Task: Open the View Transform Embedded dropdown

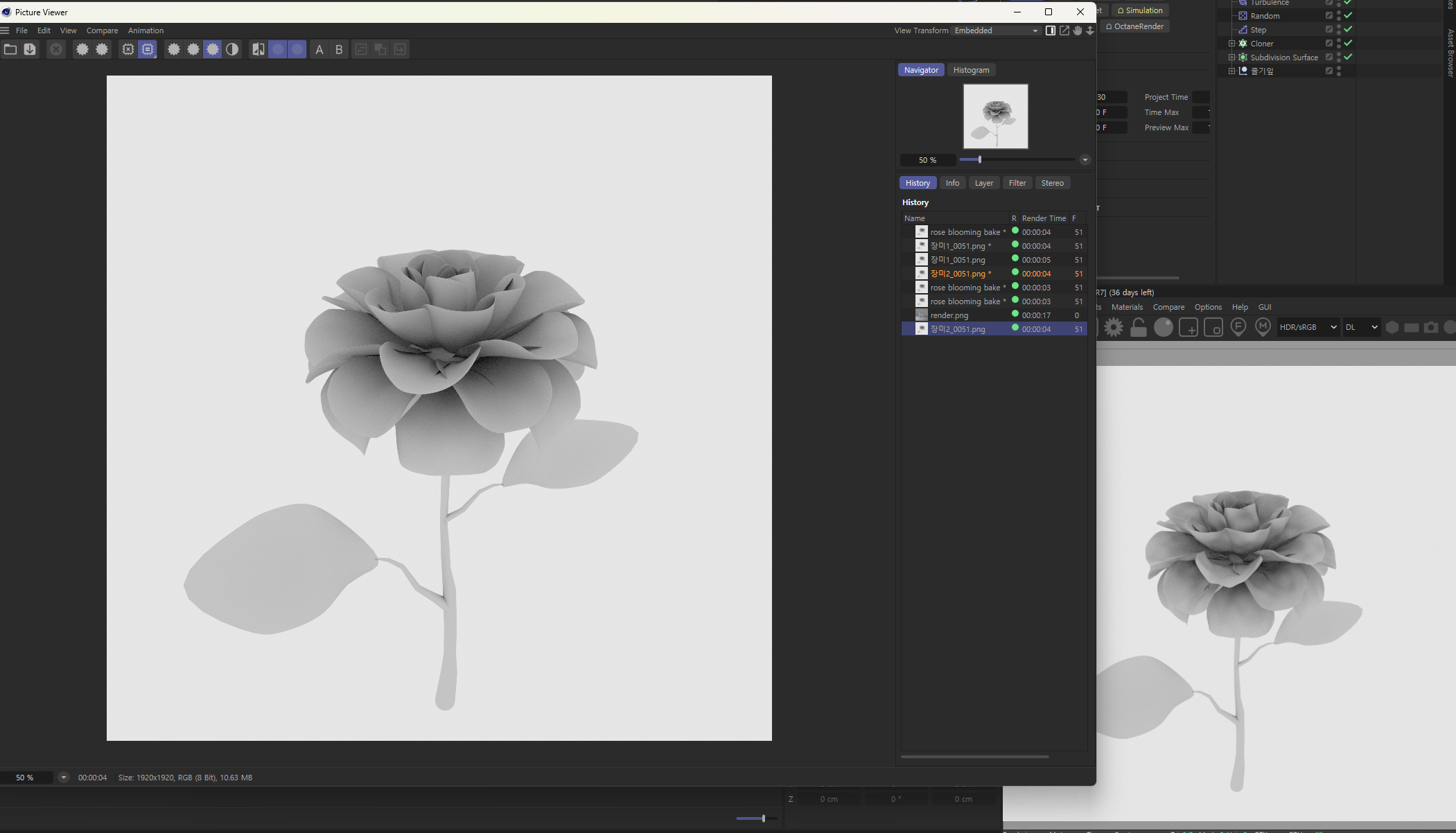Action: tap(996, 30)
